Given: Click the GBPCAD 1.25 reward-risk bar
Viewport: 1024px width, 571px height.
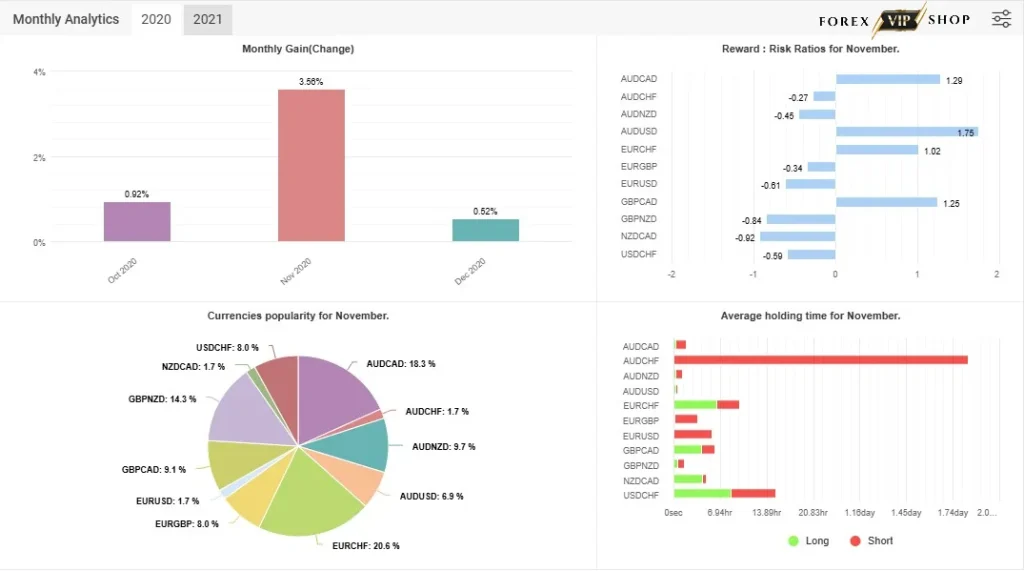Looking at the screenshot, I should click(886, 203).
